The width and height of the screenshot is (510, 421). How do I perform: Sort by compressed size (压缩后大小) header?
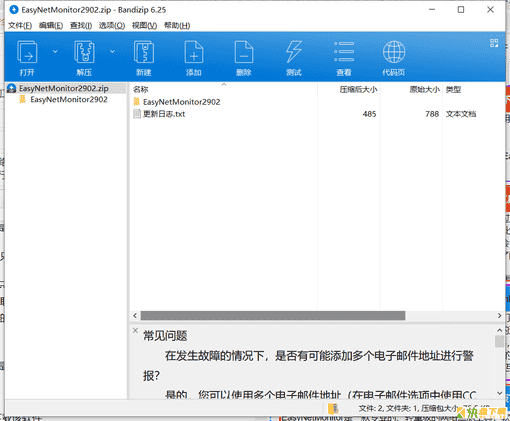358,89
